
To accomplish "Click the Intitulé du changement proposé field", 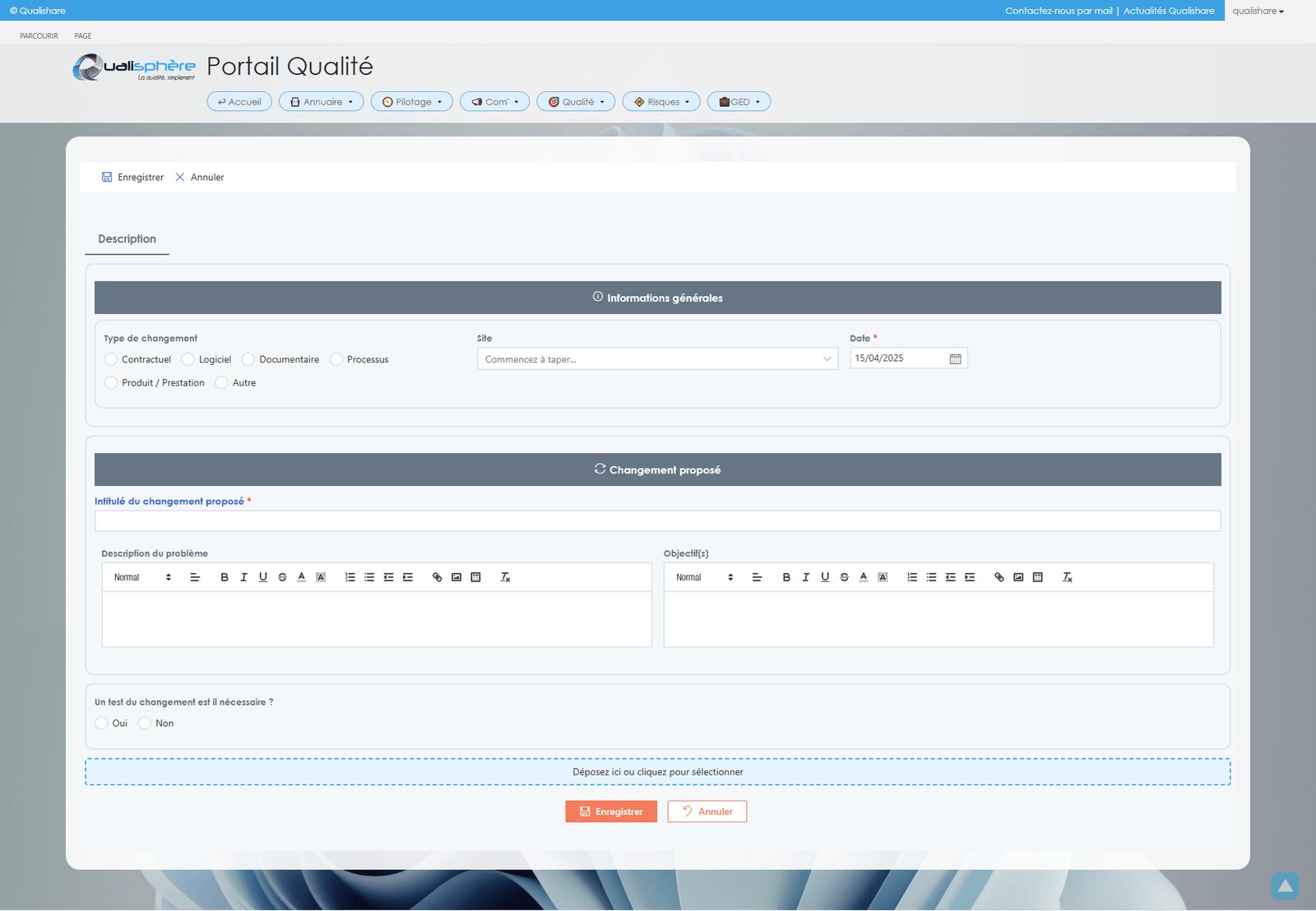I will [x=657, y=521].
